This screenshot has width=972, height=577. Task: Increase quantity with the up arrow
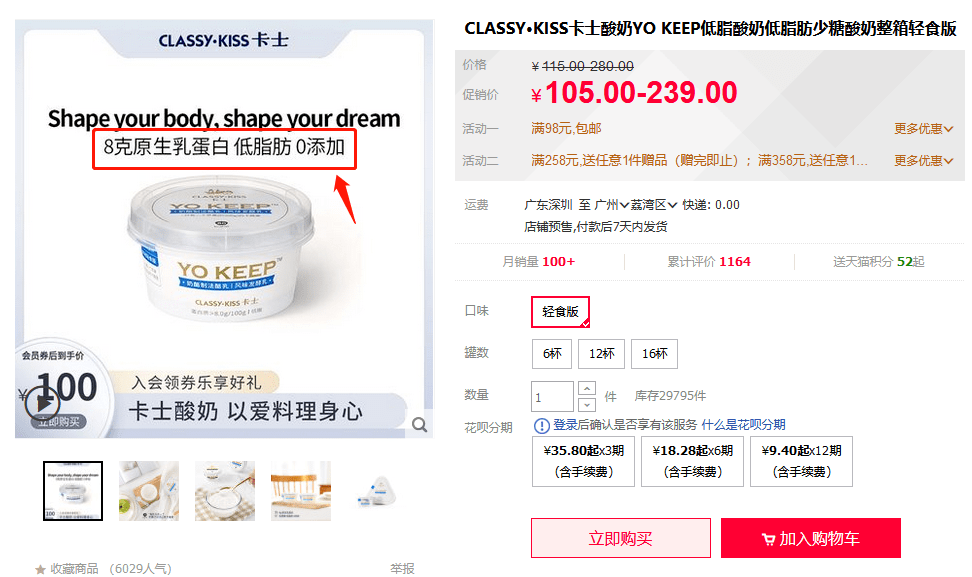coord(586,388)
